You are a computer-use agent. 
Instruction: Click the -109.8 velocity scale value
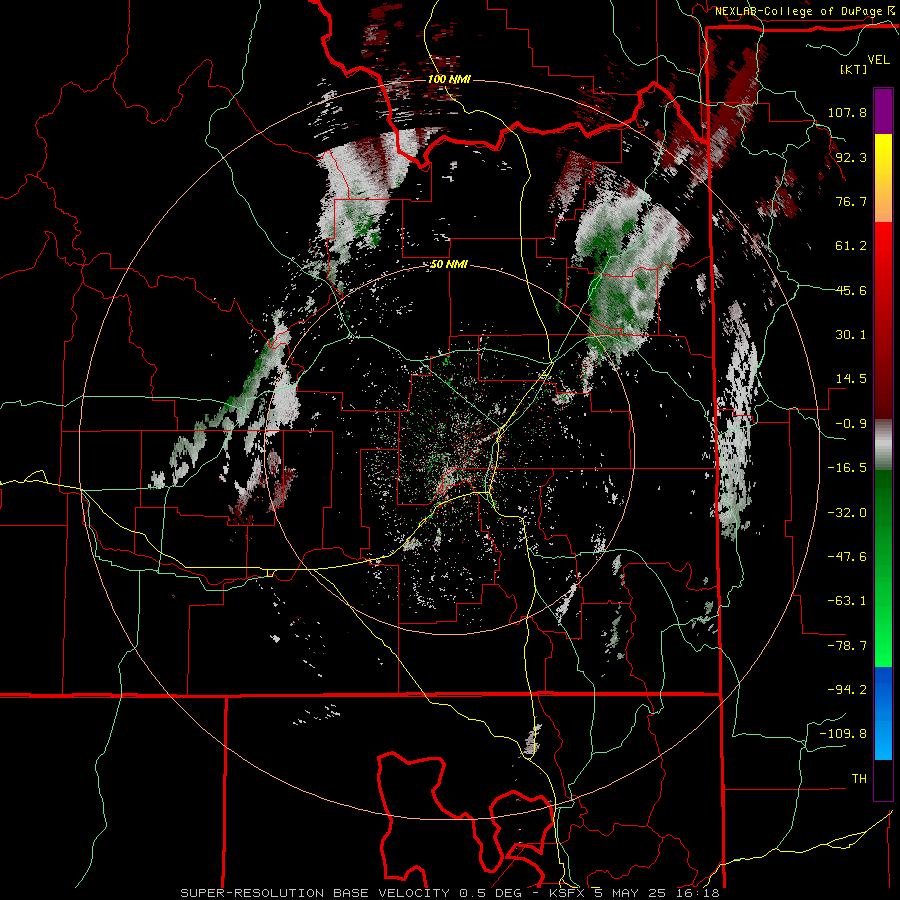[843, 734]
